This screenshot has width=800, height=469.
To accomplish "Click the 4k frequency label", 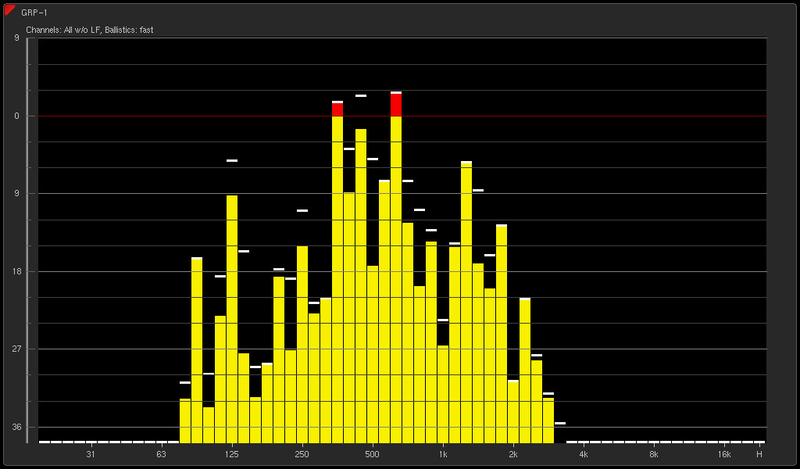I will point(584,454).
